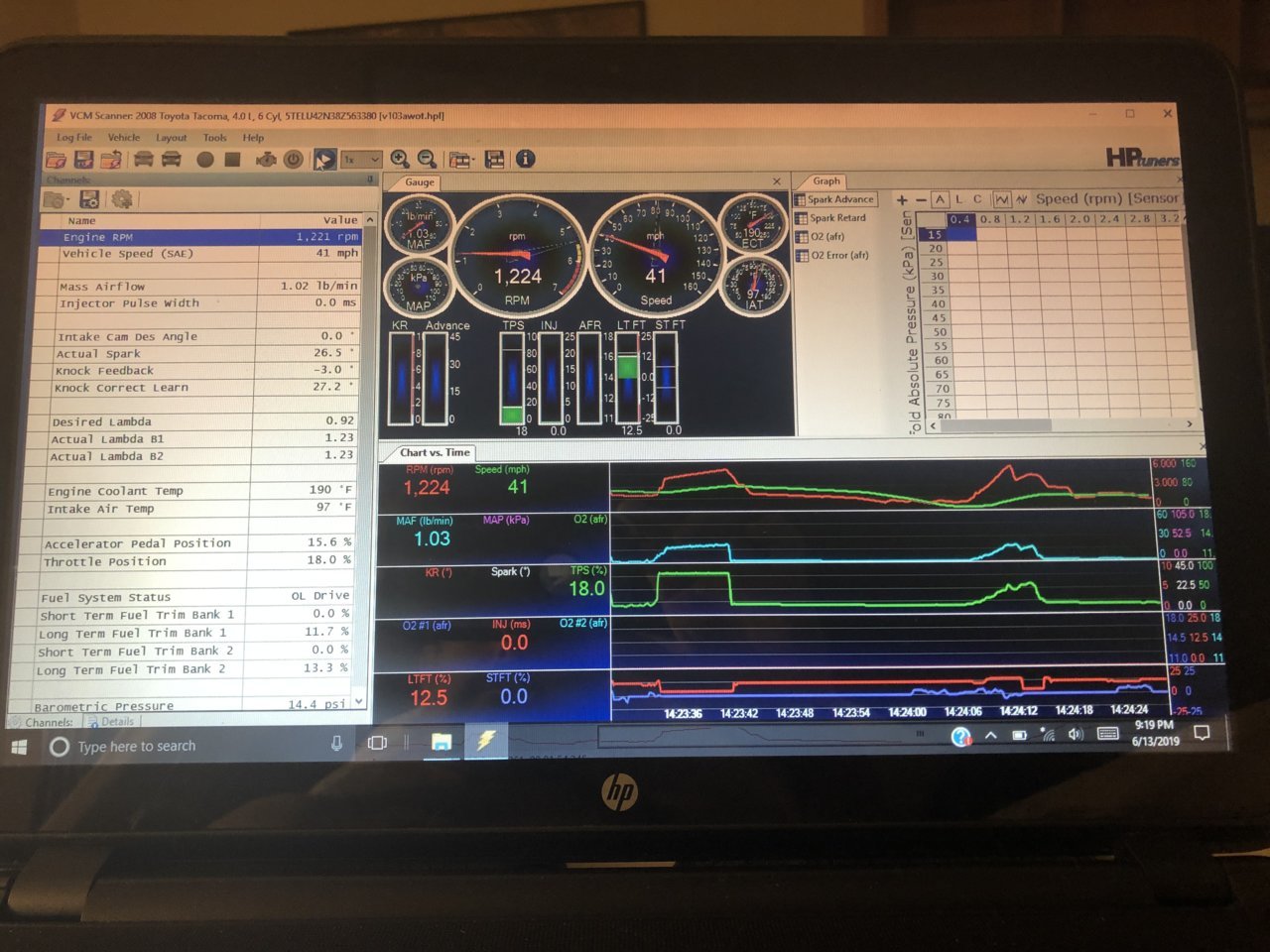Switch to the Details bottom tab
The image size is (1270, 952).
click(111, 722)
